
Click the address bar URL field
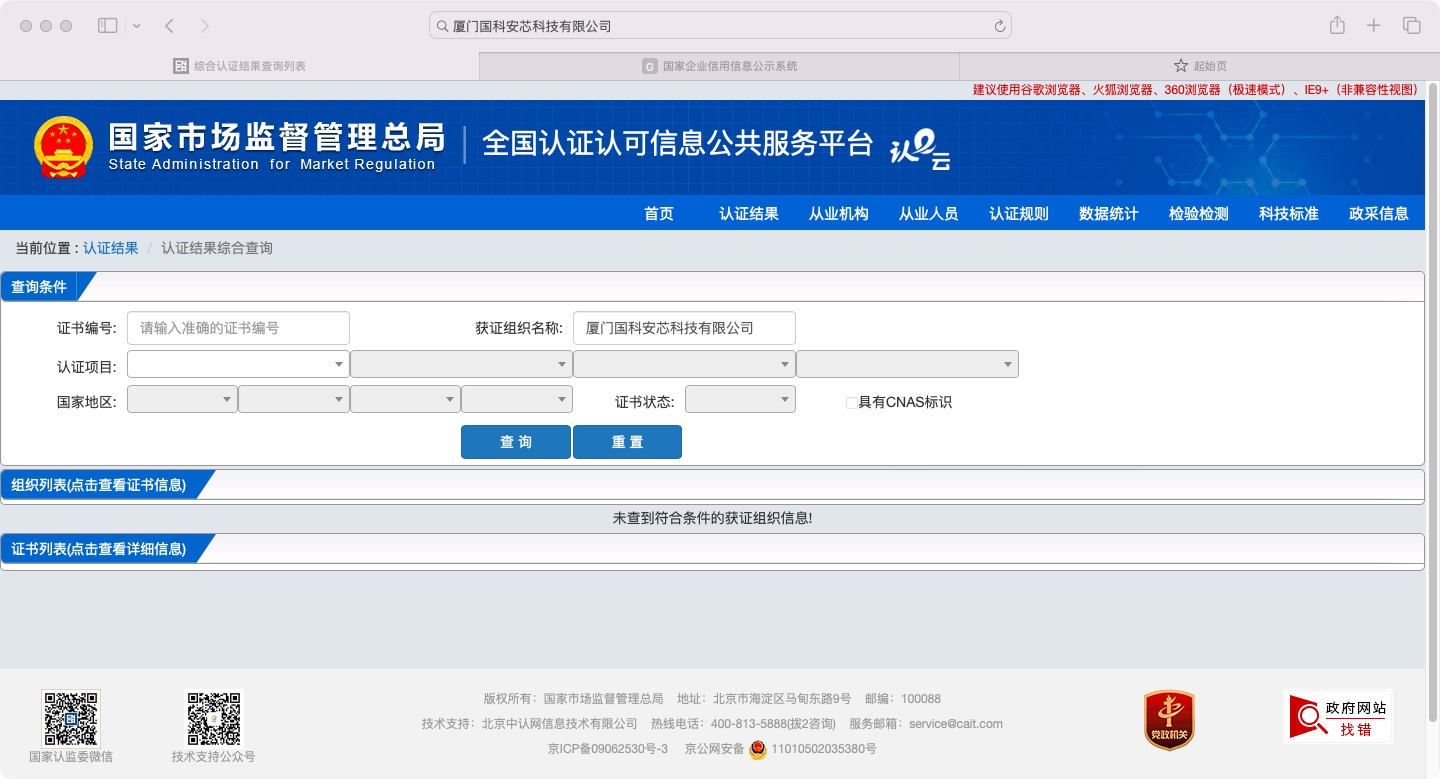(x=720, y=26)
